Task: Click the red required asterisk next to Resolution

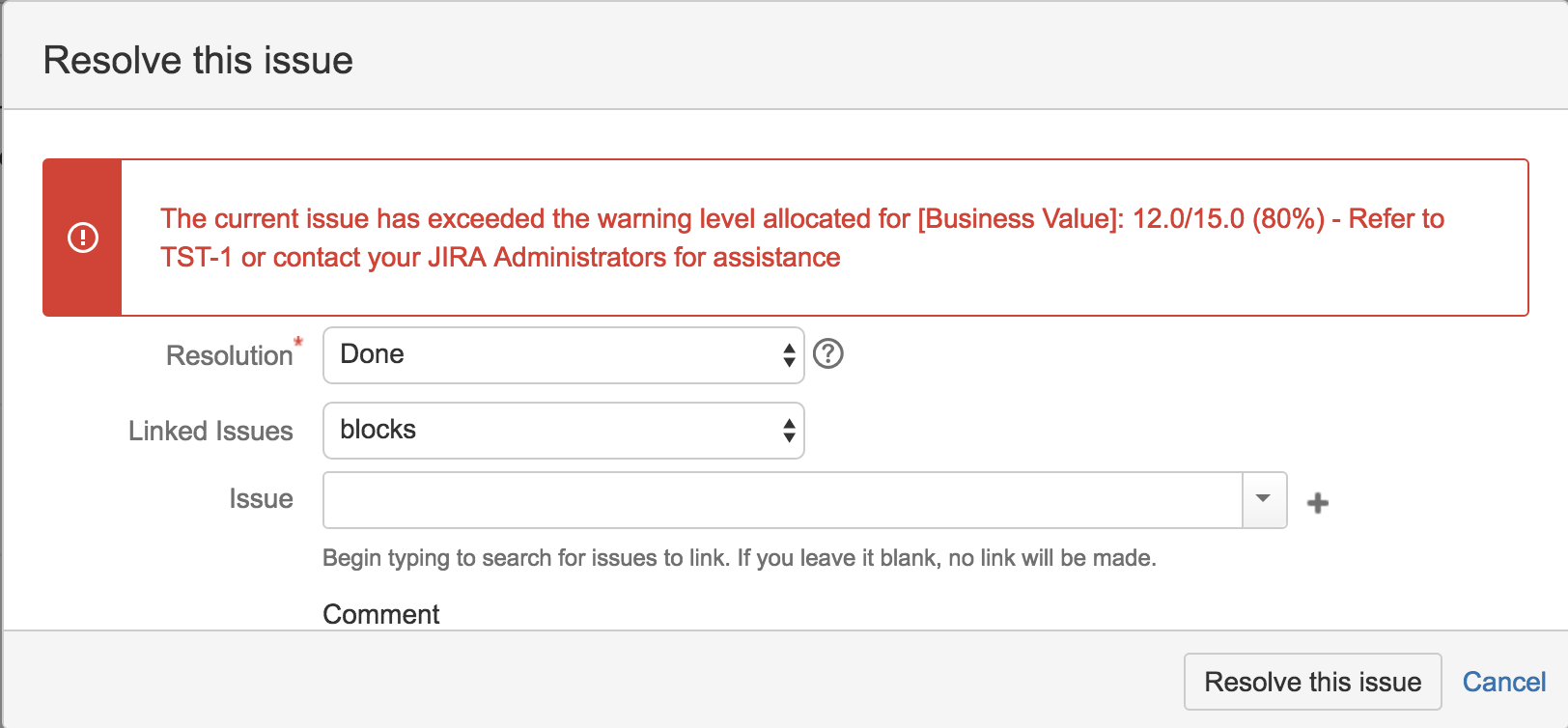Action: (x=298, y=342)
